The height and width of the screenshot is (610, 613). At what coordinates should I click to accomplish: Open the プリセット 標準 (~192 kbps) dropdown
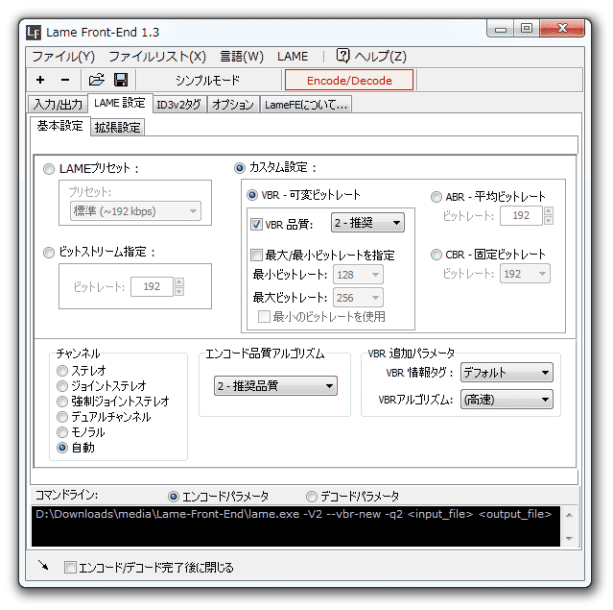[136, 211]
